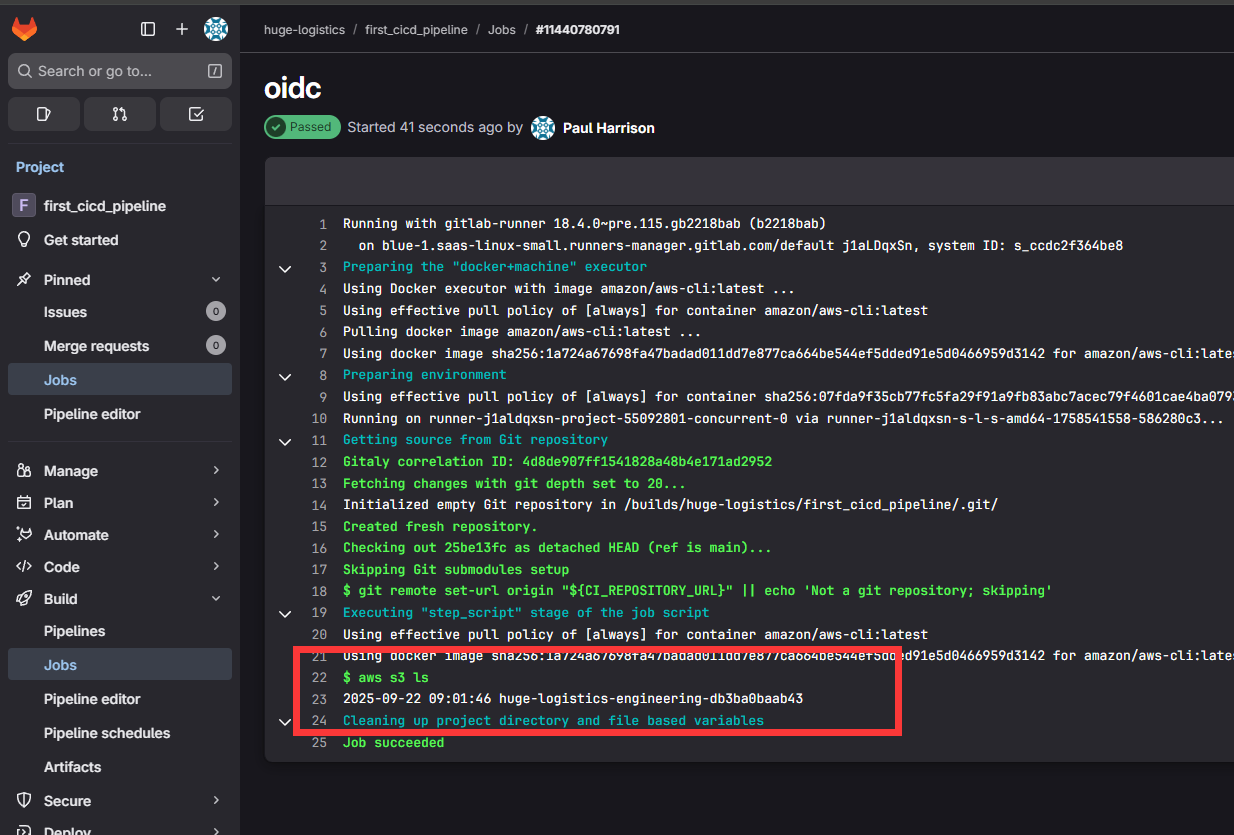Open Pipeline schedules in sidebar
Screen dimensions: 1234x835
click(x=107, y=733)
